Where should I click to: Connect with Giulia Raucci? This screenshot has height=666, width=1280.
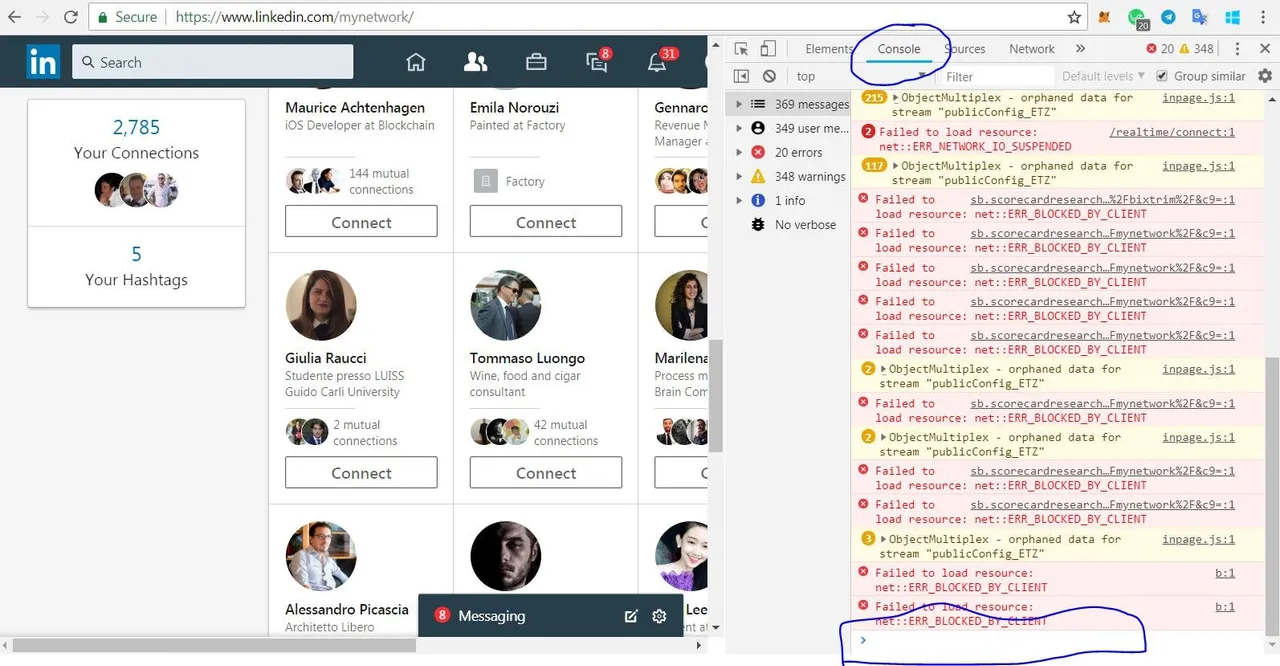coord(361,473)
